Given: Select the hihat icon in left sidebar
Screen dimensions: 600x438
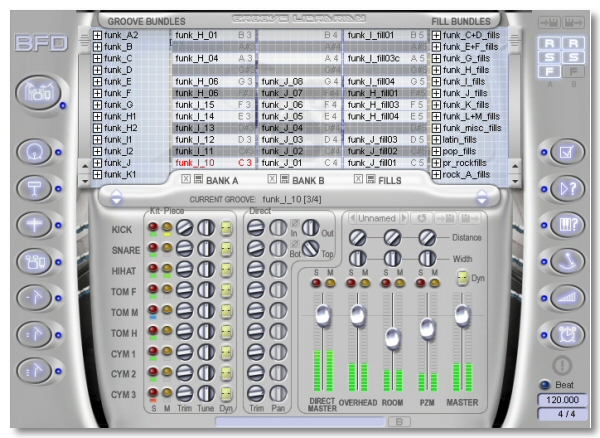Looking at the screenshot, I should click(34, 225).
